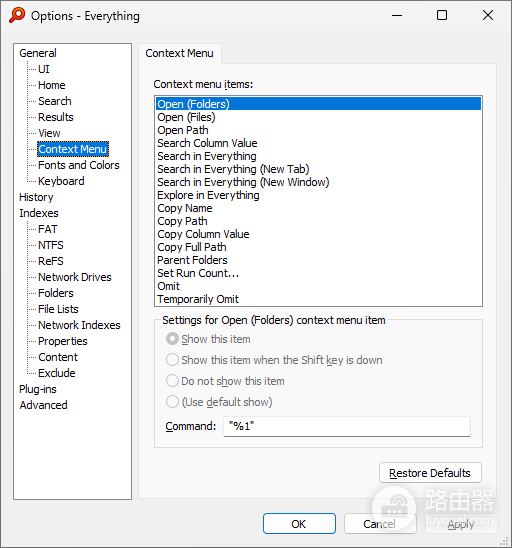The width and height of the screenshot is (512, 548).
Task: Select the NTFS indexes page
Action: coord(51,245)
